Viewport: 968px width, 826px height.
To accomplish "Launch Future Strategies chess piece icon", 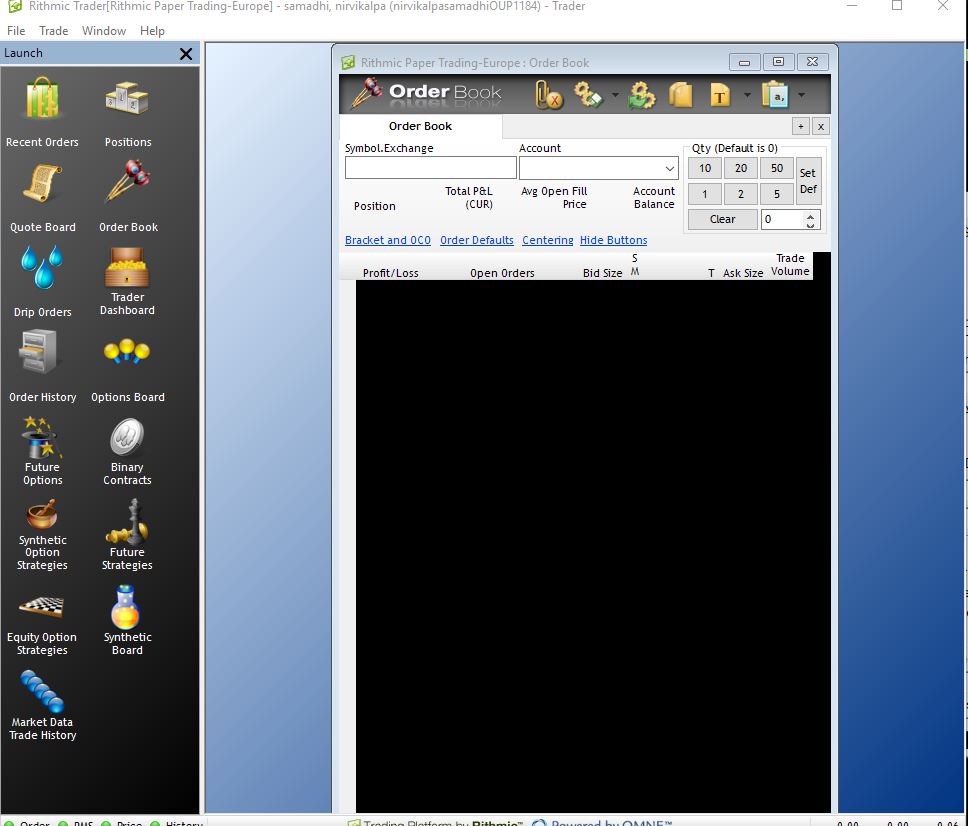I will click(x=127, y=536).
